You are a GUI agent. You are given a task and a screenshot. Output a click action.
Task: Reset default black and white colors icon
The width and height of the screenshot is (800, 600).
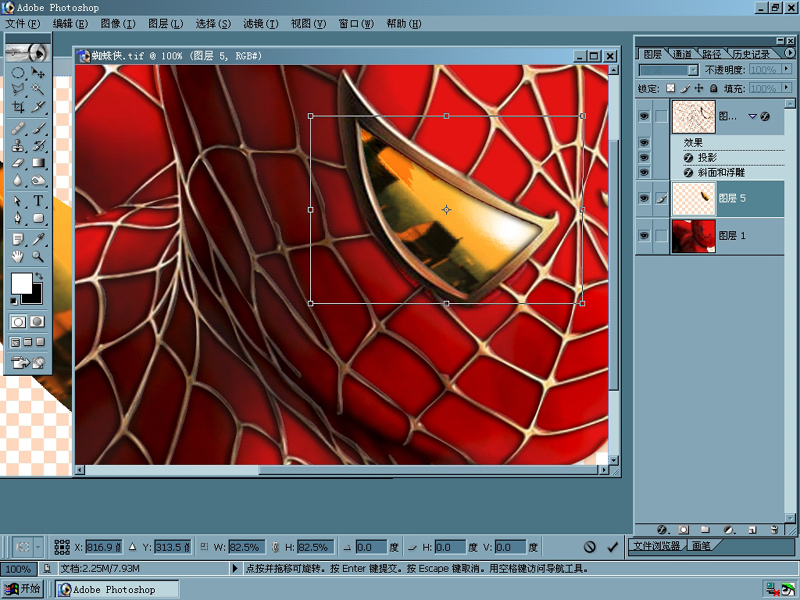[14, 301]
